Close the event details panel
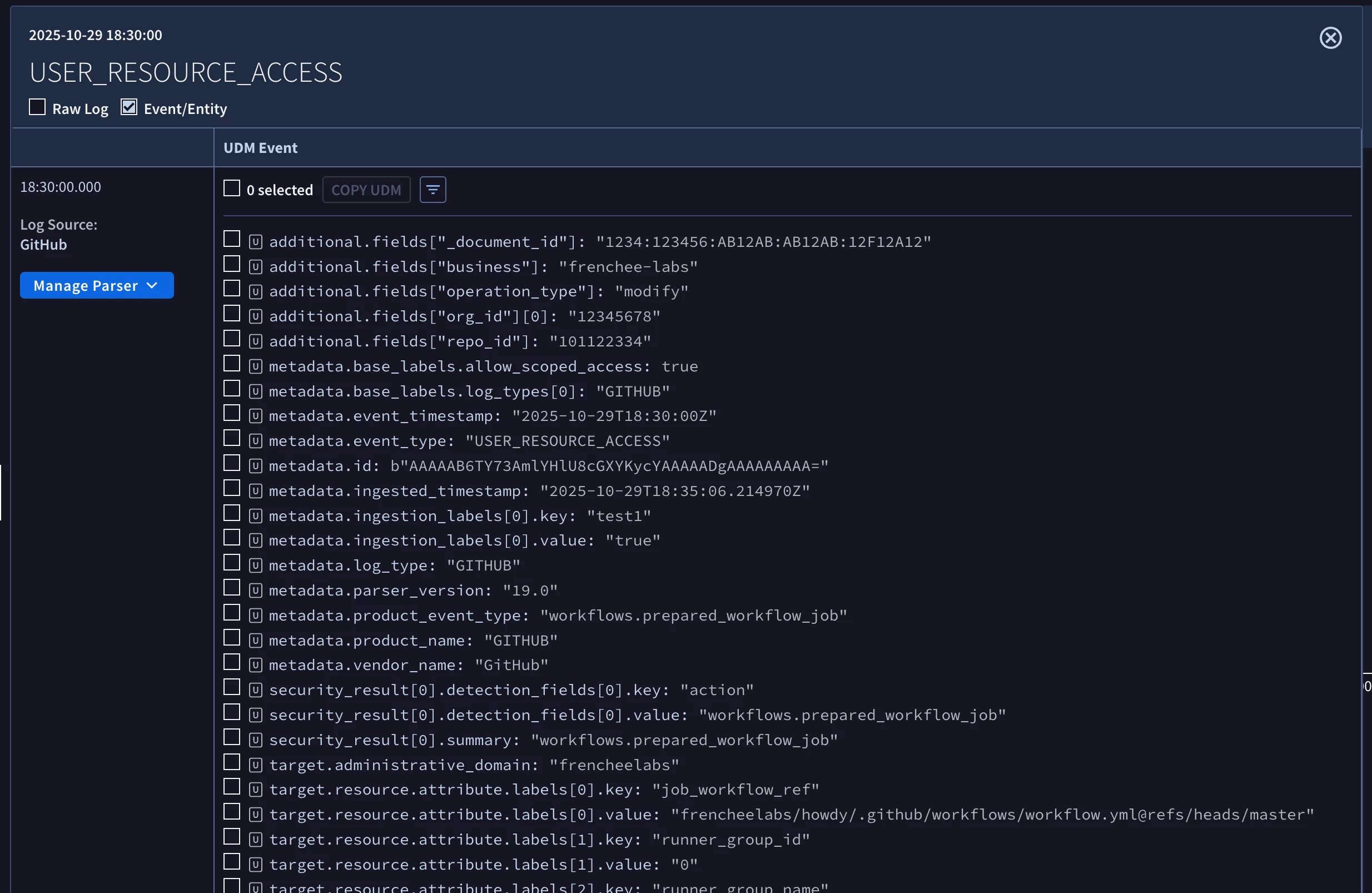1372x893 pixels. point(1330,38)
